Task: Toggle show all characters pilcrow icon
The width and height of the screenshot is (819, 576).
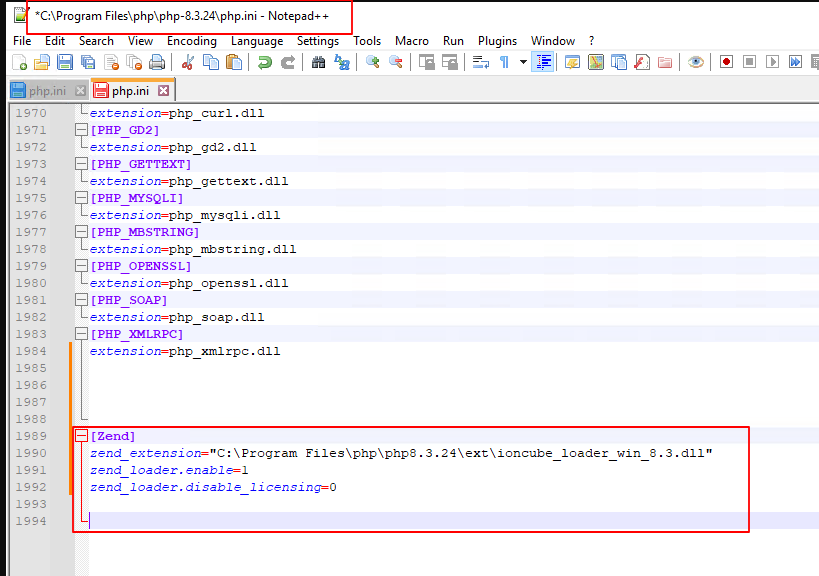Action: pyautogui.click(x=505, y=62)
